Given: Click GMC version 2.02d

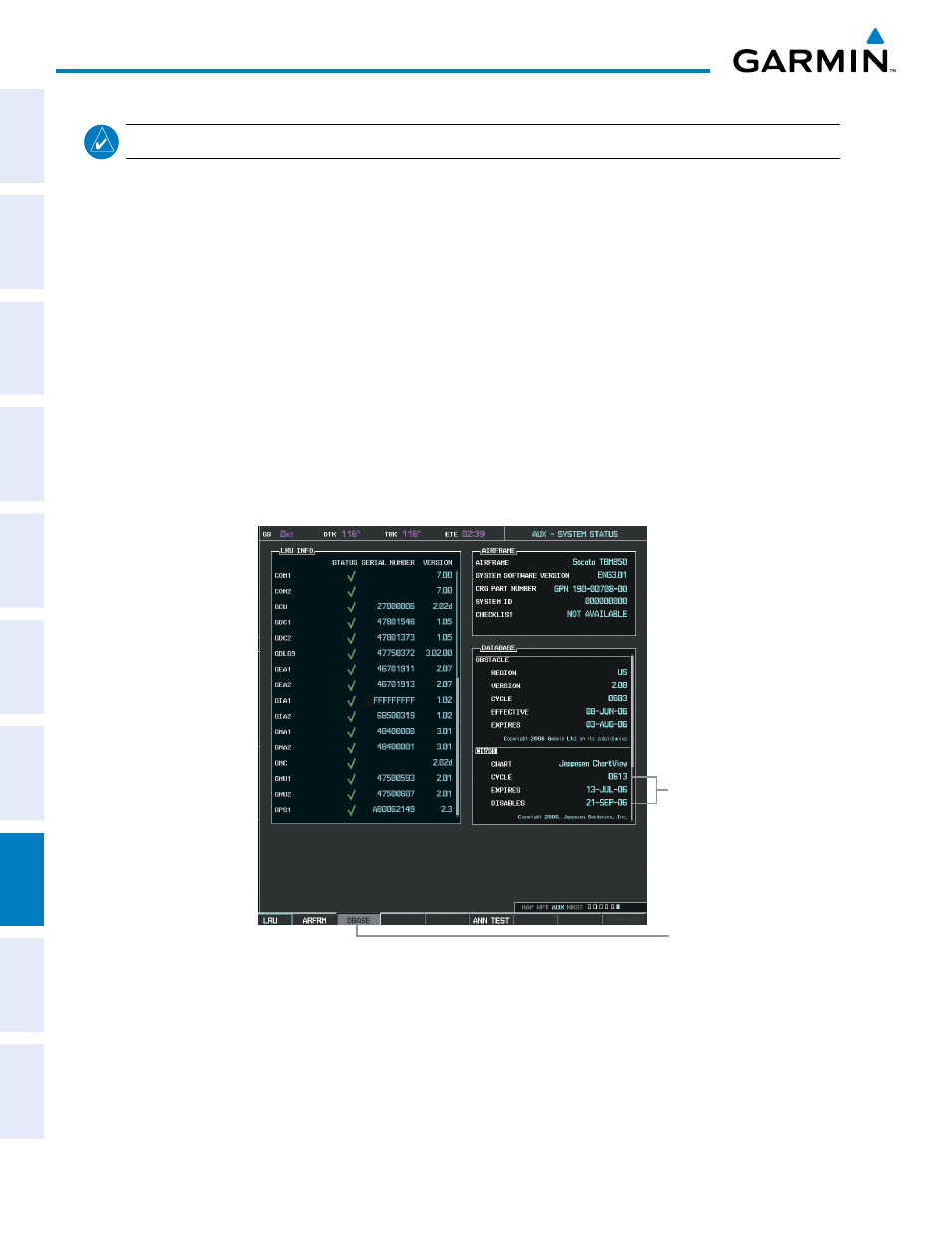Looking at the screenshot, I should tap(443, 763).
